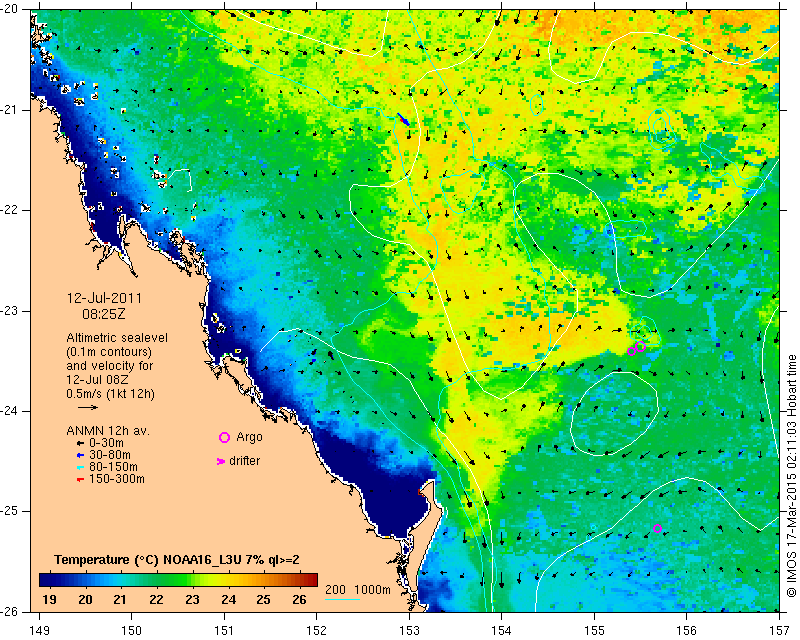Click the 'drifter' legend text

click(244, 461)
